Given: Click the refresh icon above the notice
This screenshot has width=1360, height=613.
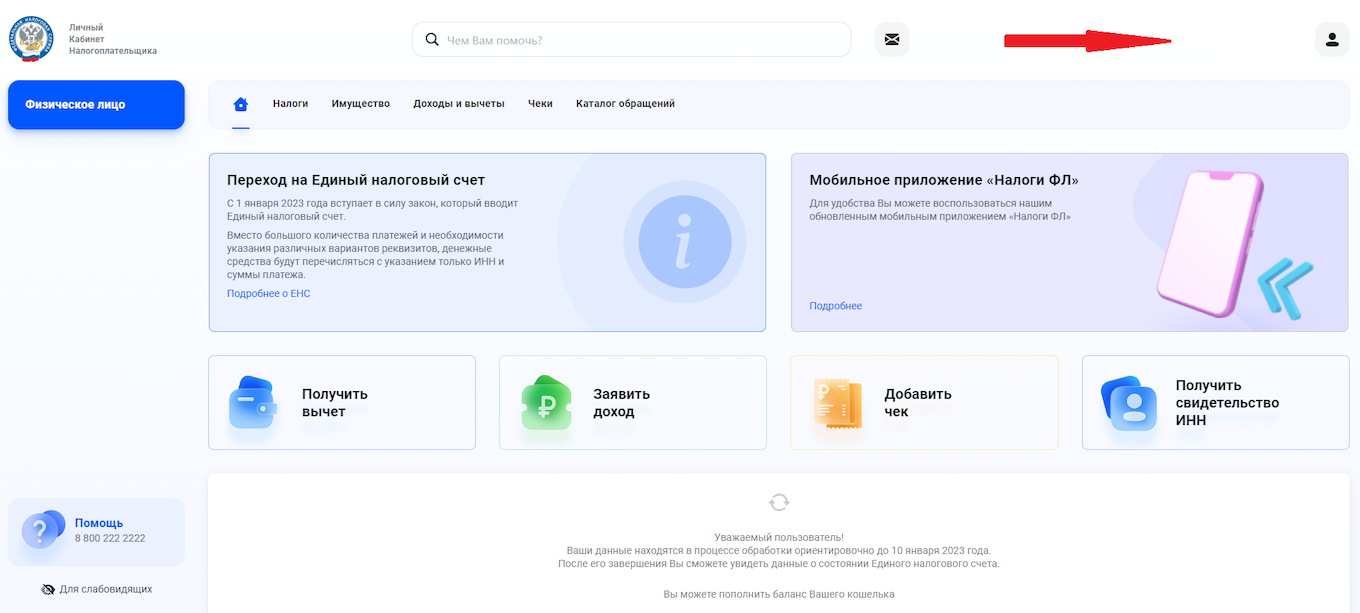Looking at the screenshot, I should (x=779, y=502).
